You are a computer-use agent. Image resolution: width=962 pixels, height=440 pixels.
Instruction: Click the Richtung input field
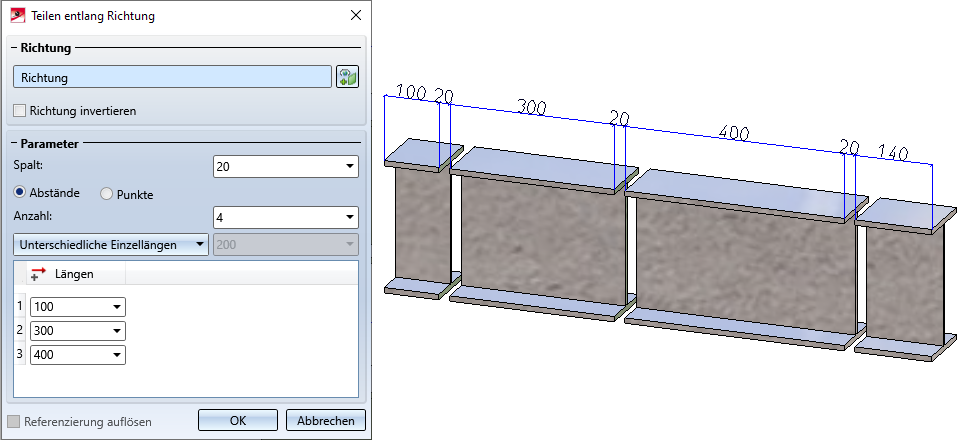(x=172, y=77)
